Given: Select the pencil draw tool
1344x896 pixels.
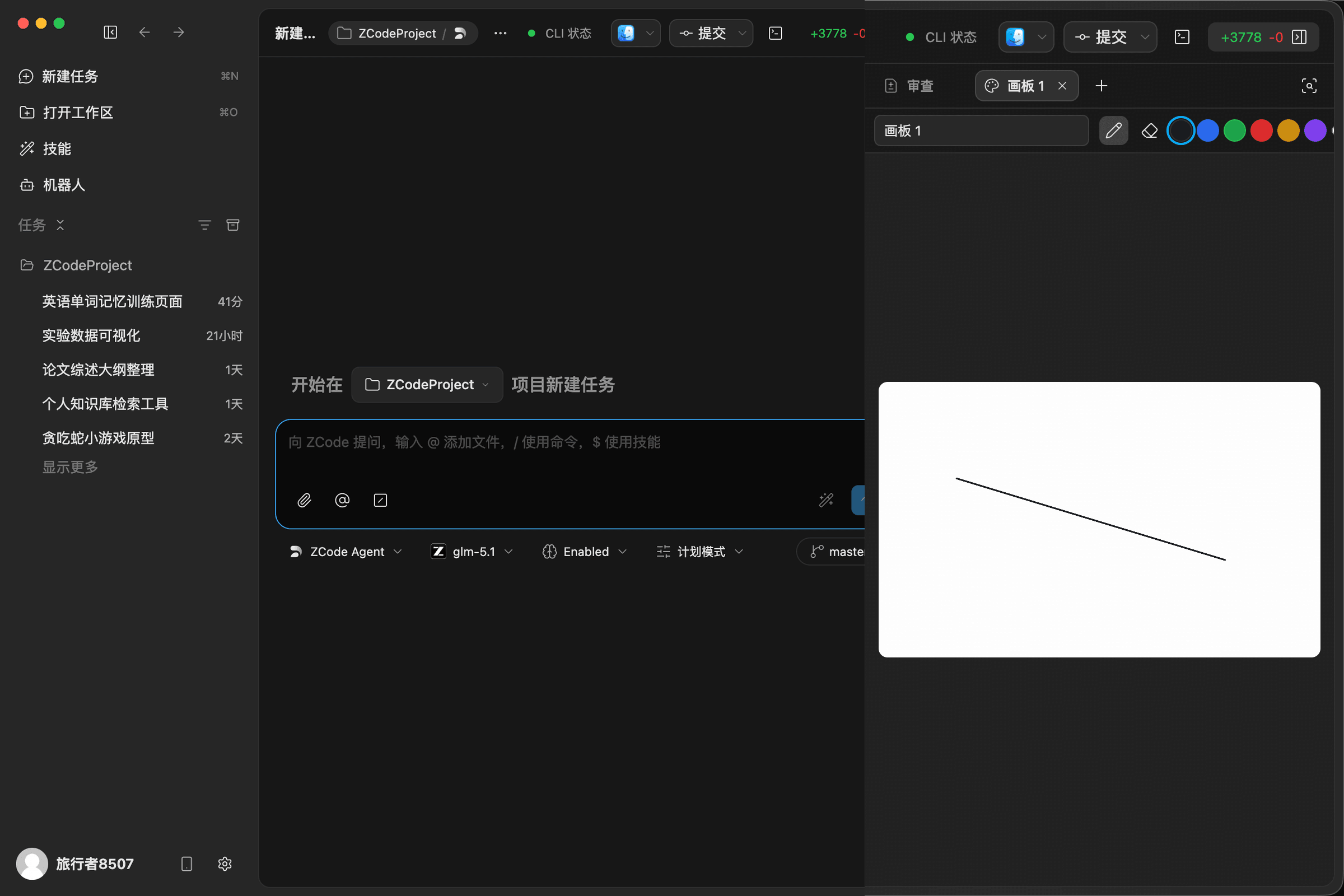Looking at the screenshot, I should click(x=1114, y=131).
